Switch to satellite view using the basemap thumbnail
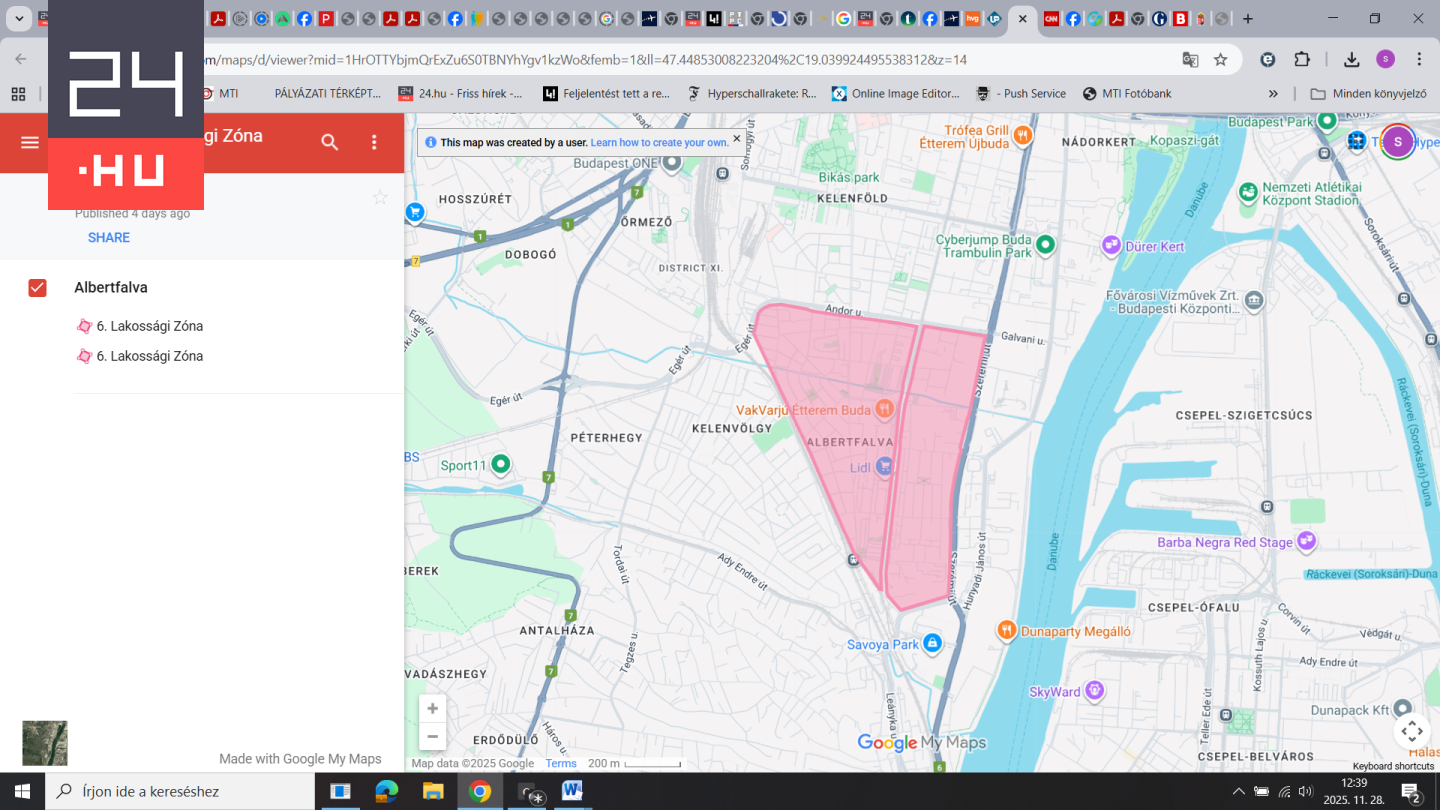 (45, 743)
